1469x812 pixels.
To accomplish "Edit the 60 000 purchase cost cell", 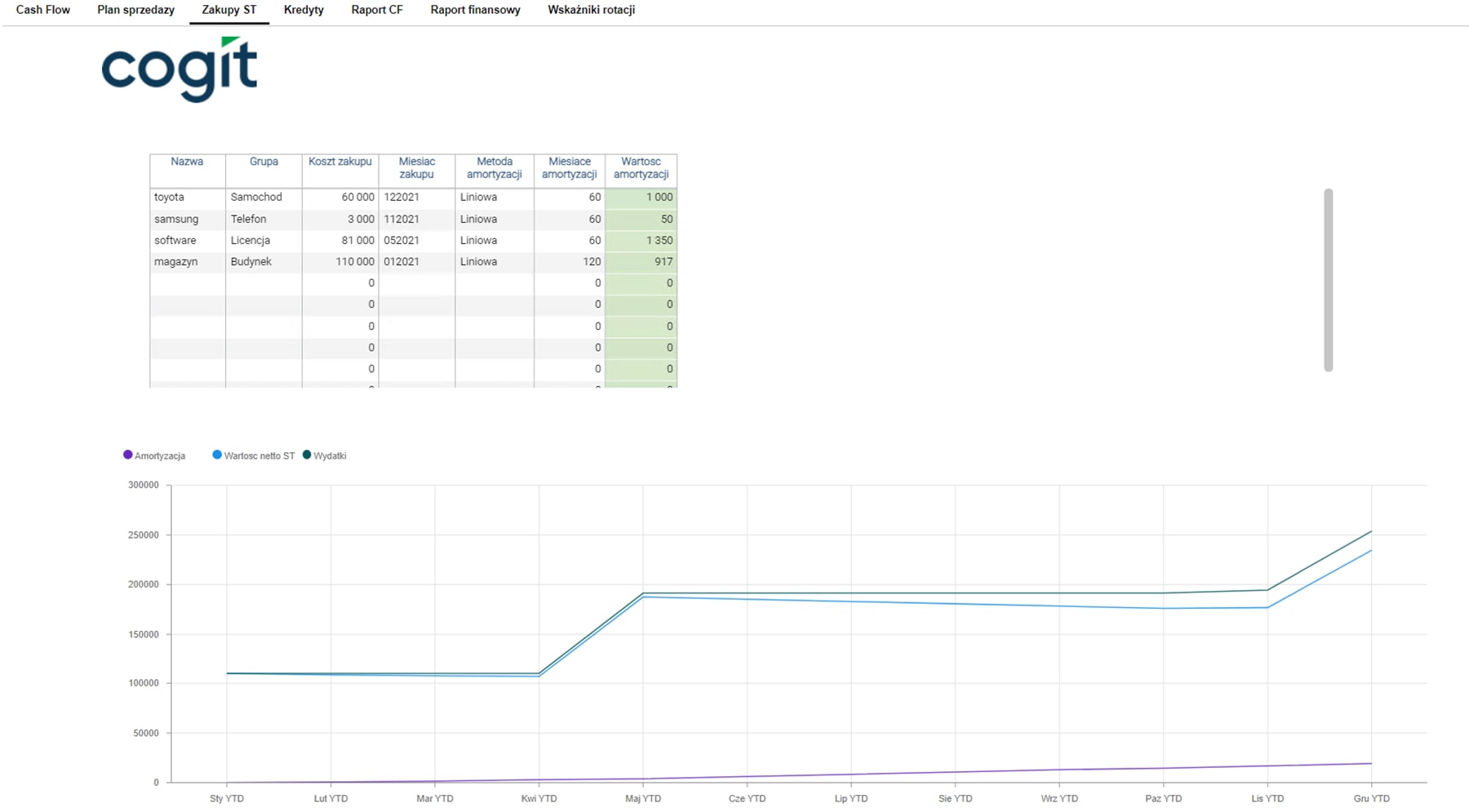I will point(340,197).
